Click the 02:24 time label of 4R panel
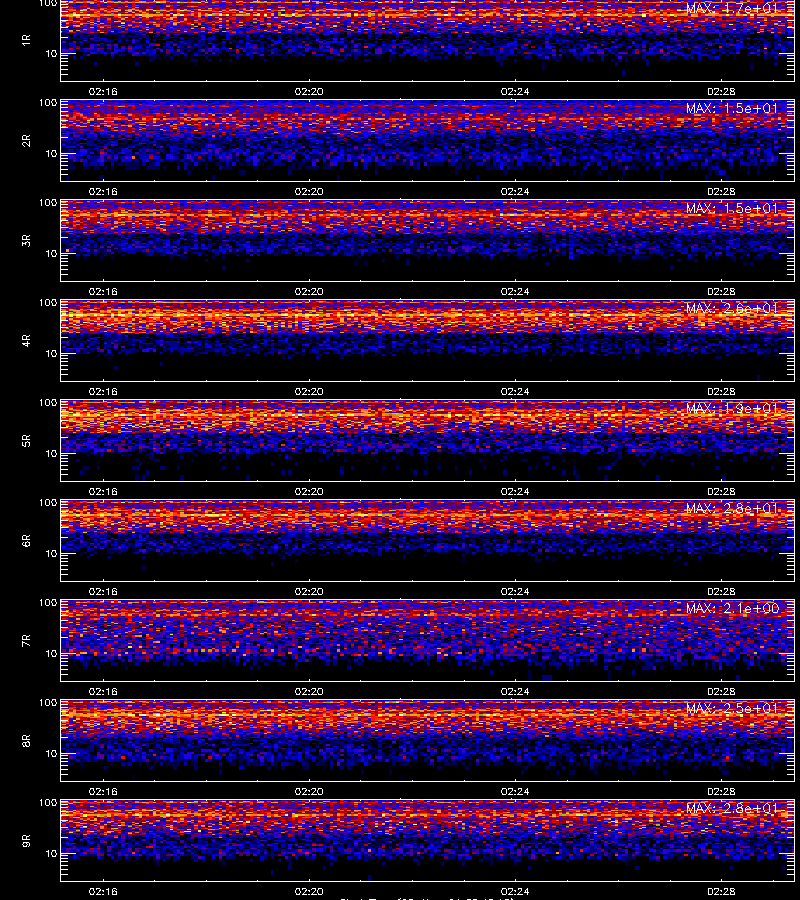 515,391
